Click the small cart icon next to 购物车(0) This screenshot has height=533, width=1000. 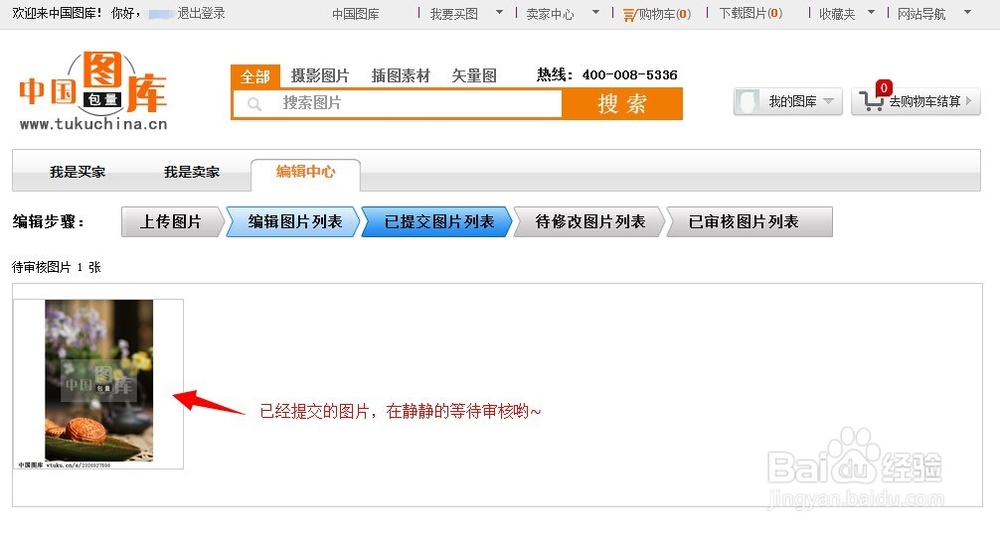coord(629,14)
